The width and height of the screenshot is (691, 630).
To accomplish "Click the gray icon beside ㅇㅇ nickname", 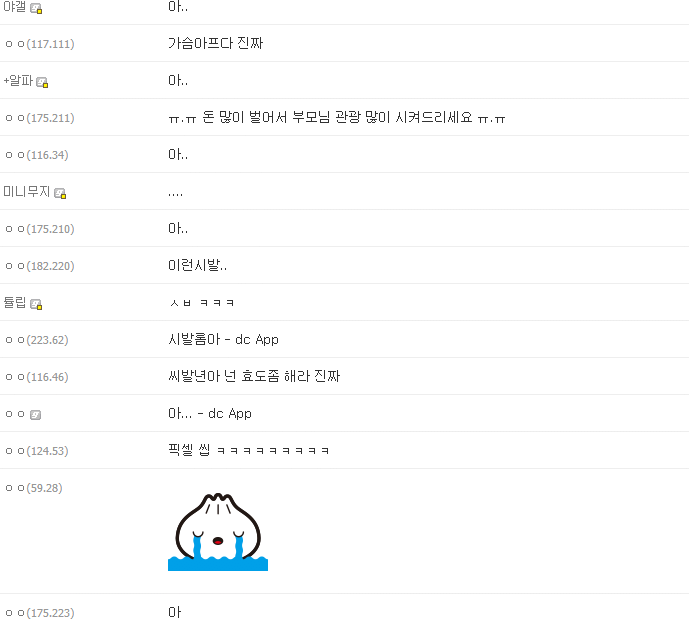I will coord(35,415).
